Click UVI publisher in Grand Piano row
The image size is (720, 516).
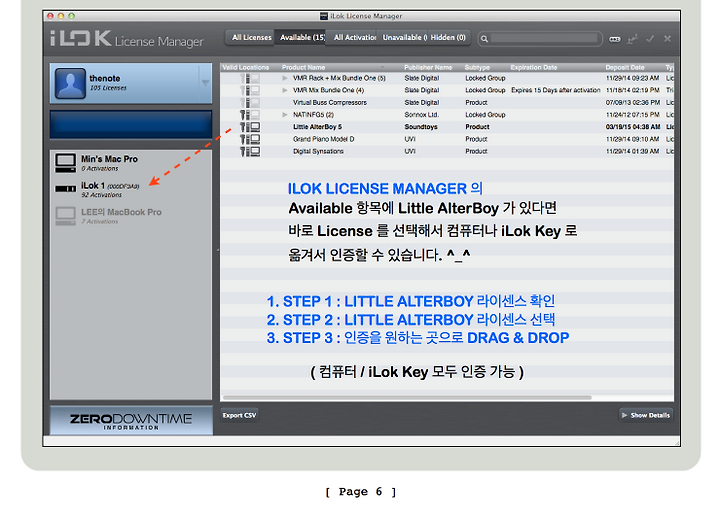[410, 139]
